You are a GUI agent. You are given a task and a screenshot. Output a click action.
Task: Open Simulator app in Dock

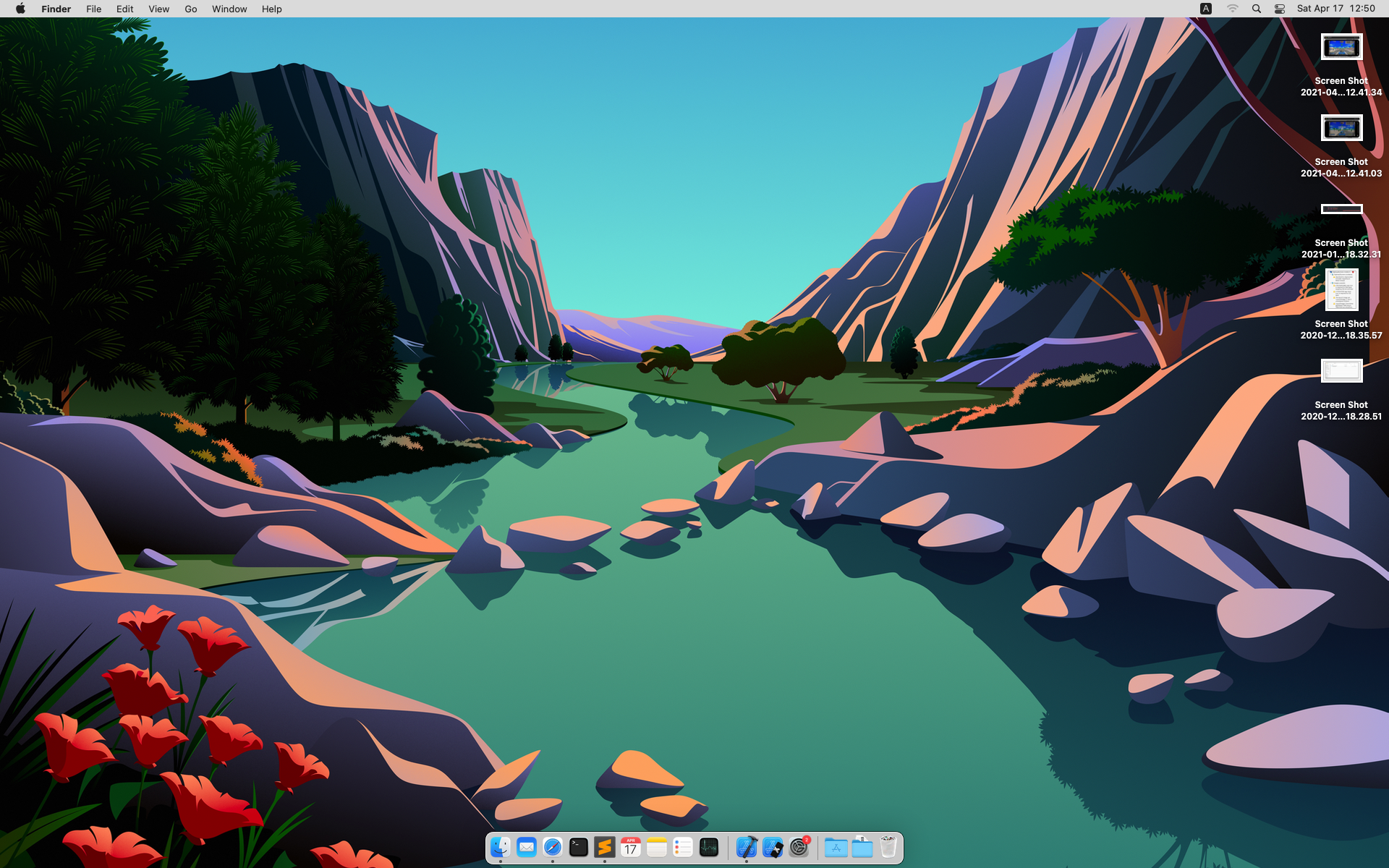(773, 847)
